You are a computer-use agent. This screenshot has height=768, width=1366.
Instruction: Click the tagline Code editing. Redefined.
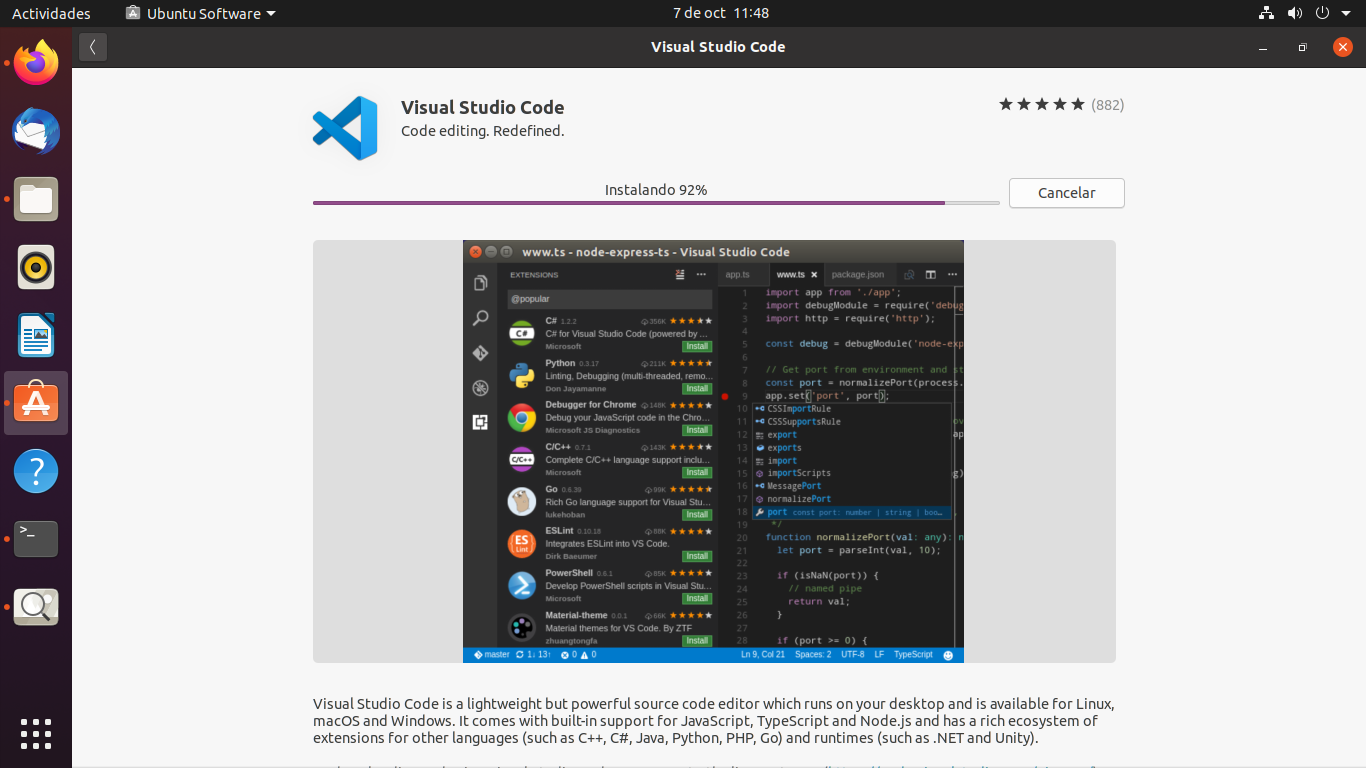[x=483, y=131]
